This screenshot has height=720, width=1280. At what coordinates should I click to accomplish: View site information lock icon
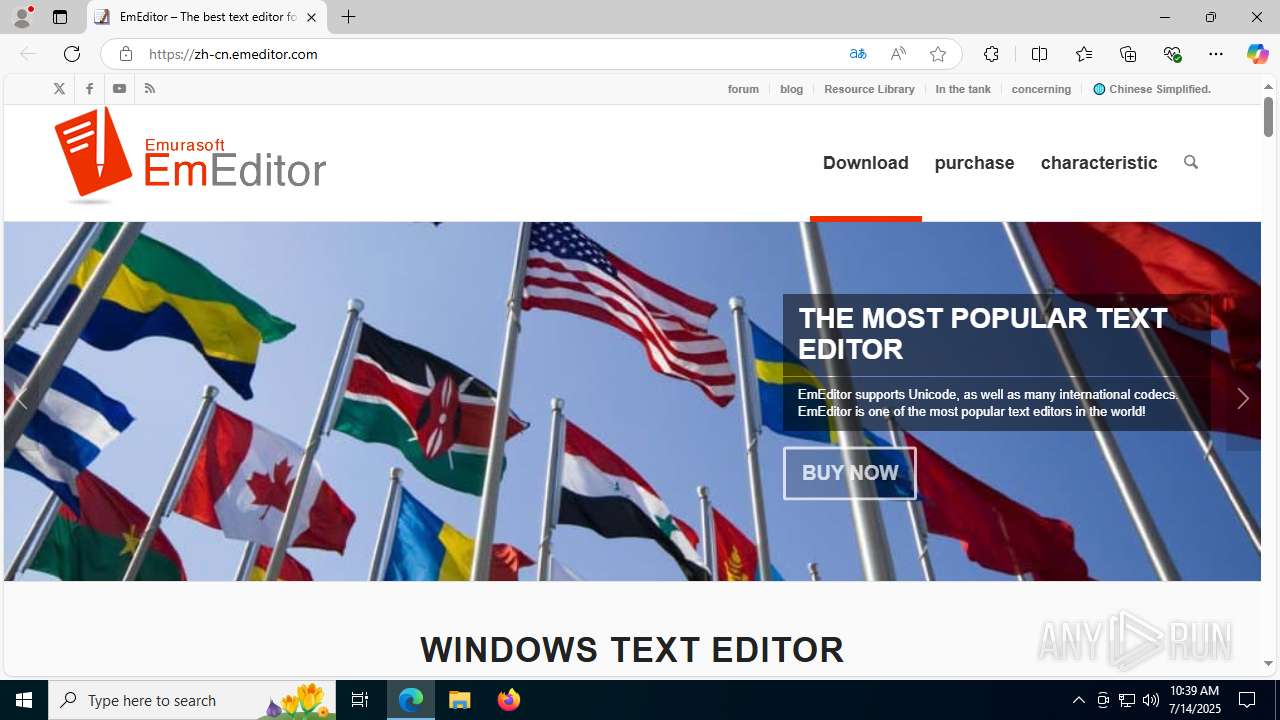[x=125, y=54]
